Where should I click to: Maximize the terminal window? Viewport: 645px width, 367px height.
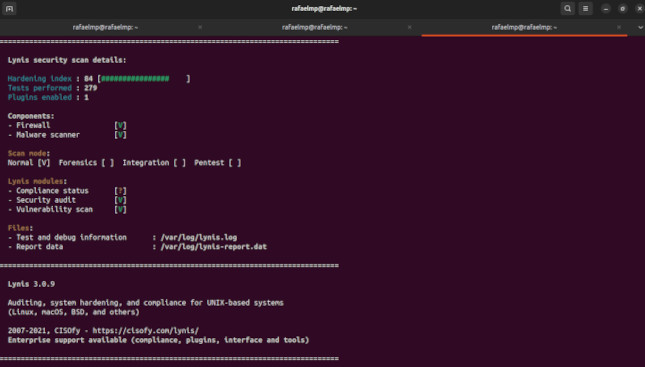tap(623, 9)
